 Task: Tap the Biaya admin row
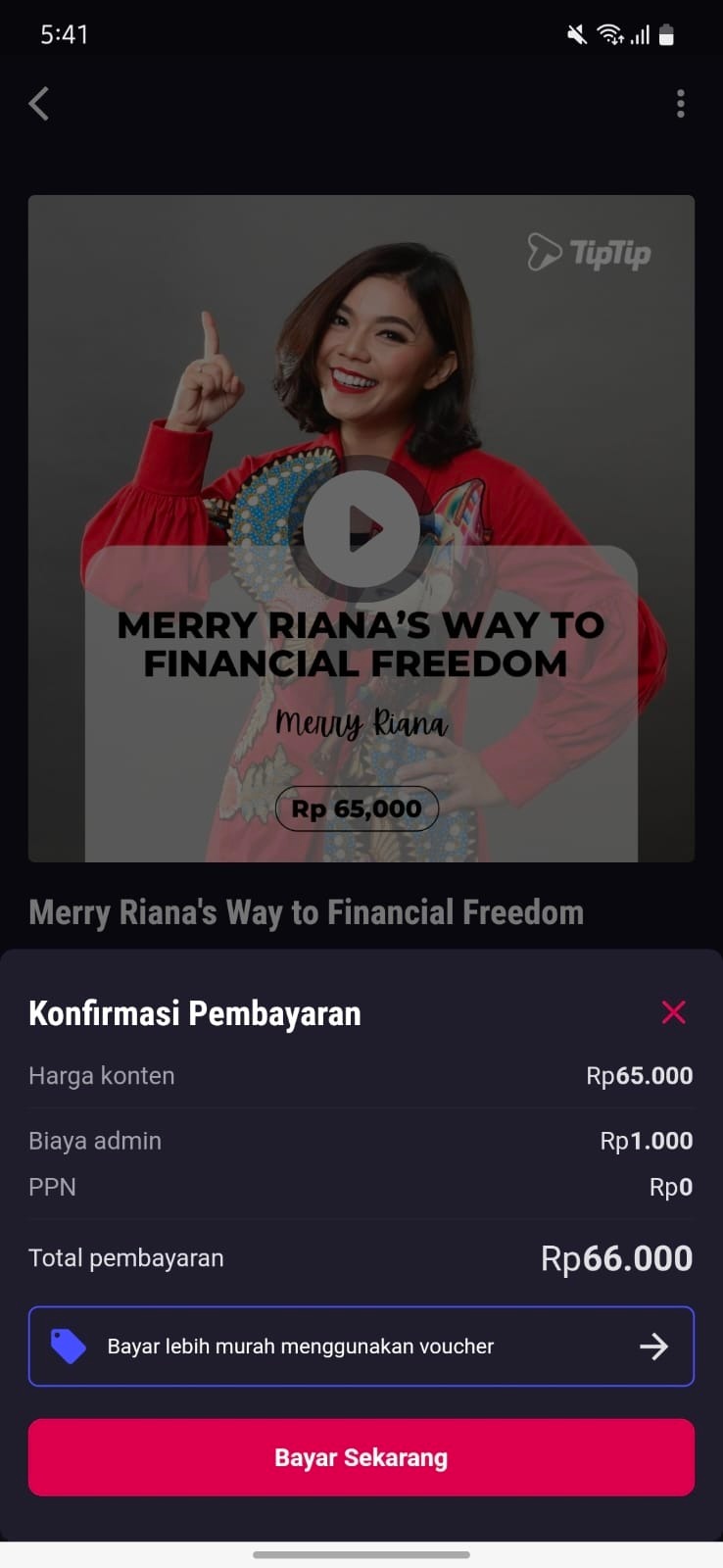[x=361, y=1141]
